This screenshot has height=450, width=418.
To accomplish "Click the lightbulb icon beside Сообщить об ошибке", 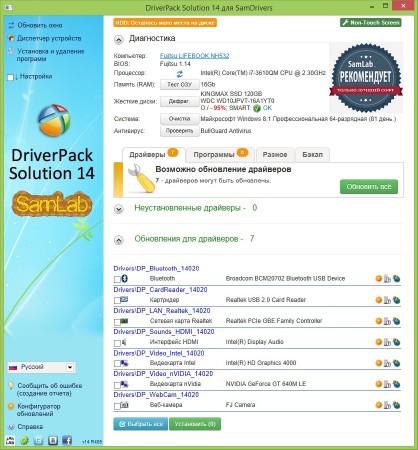I will click(11, 386).
